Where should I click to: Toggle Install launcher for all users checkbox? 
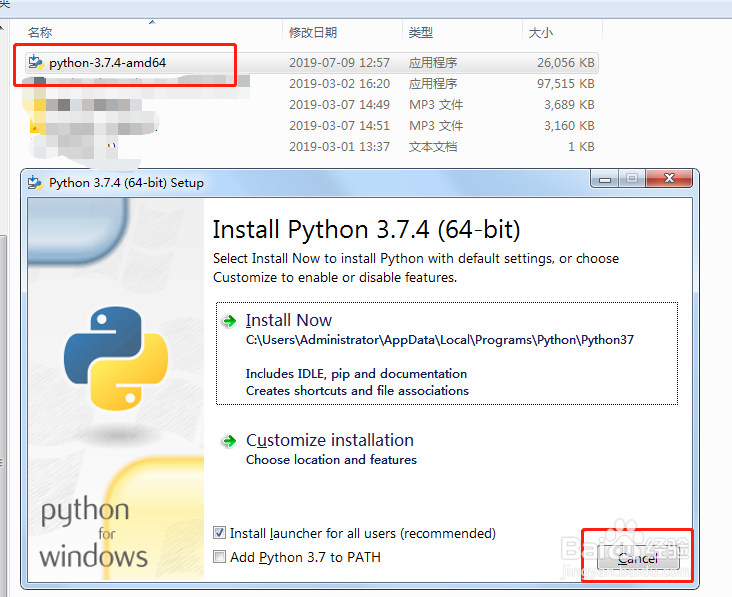[x=220, y=534]
